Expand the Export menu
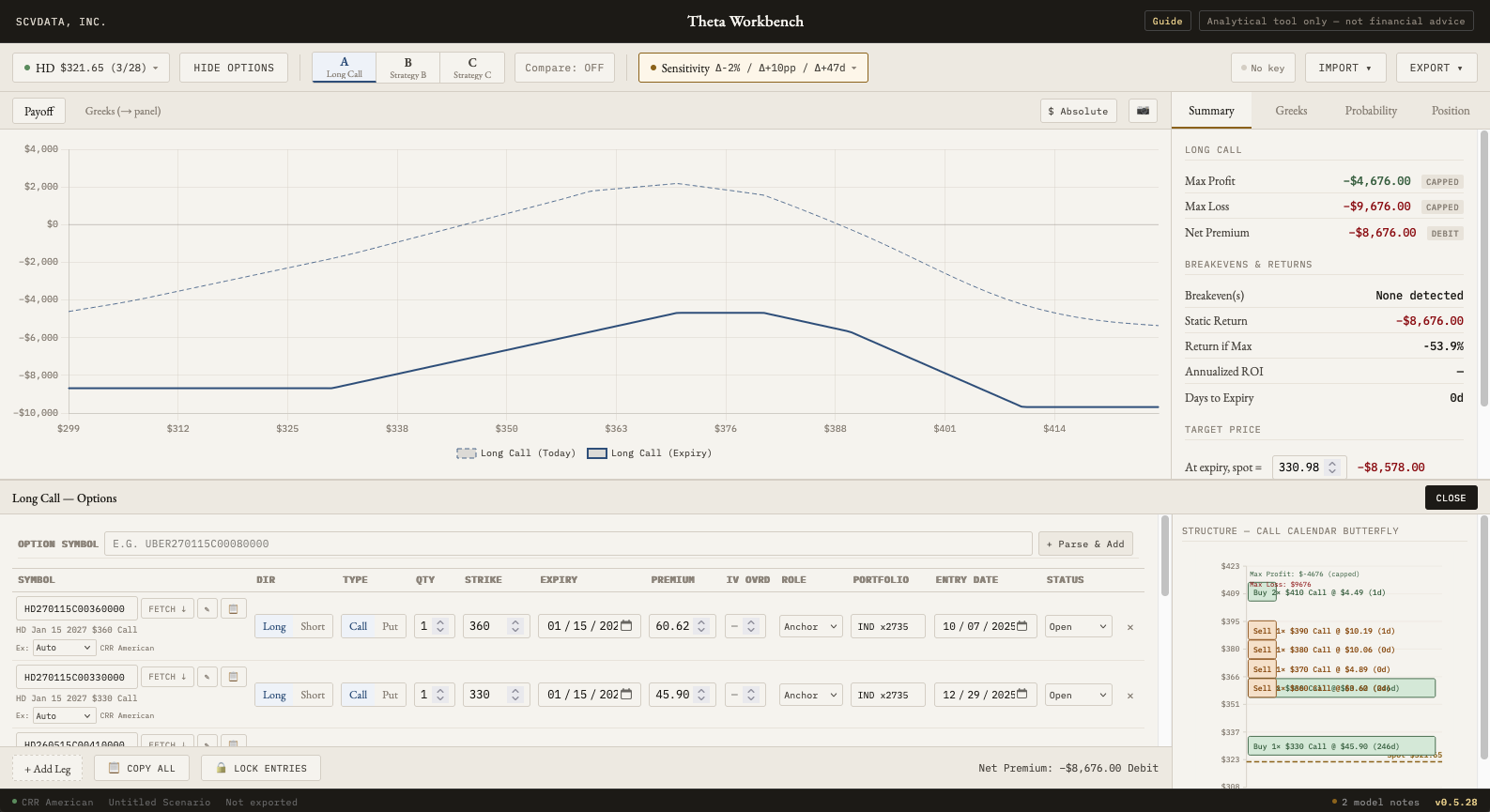 [x=1436, y=68]
